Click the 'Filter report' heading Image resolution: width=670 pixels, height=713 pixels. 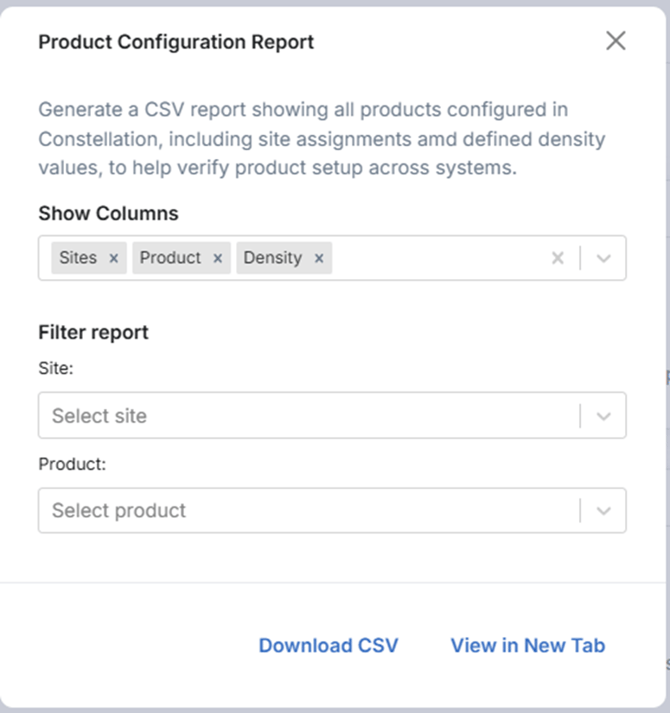click(93, 333)
